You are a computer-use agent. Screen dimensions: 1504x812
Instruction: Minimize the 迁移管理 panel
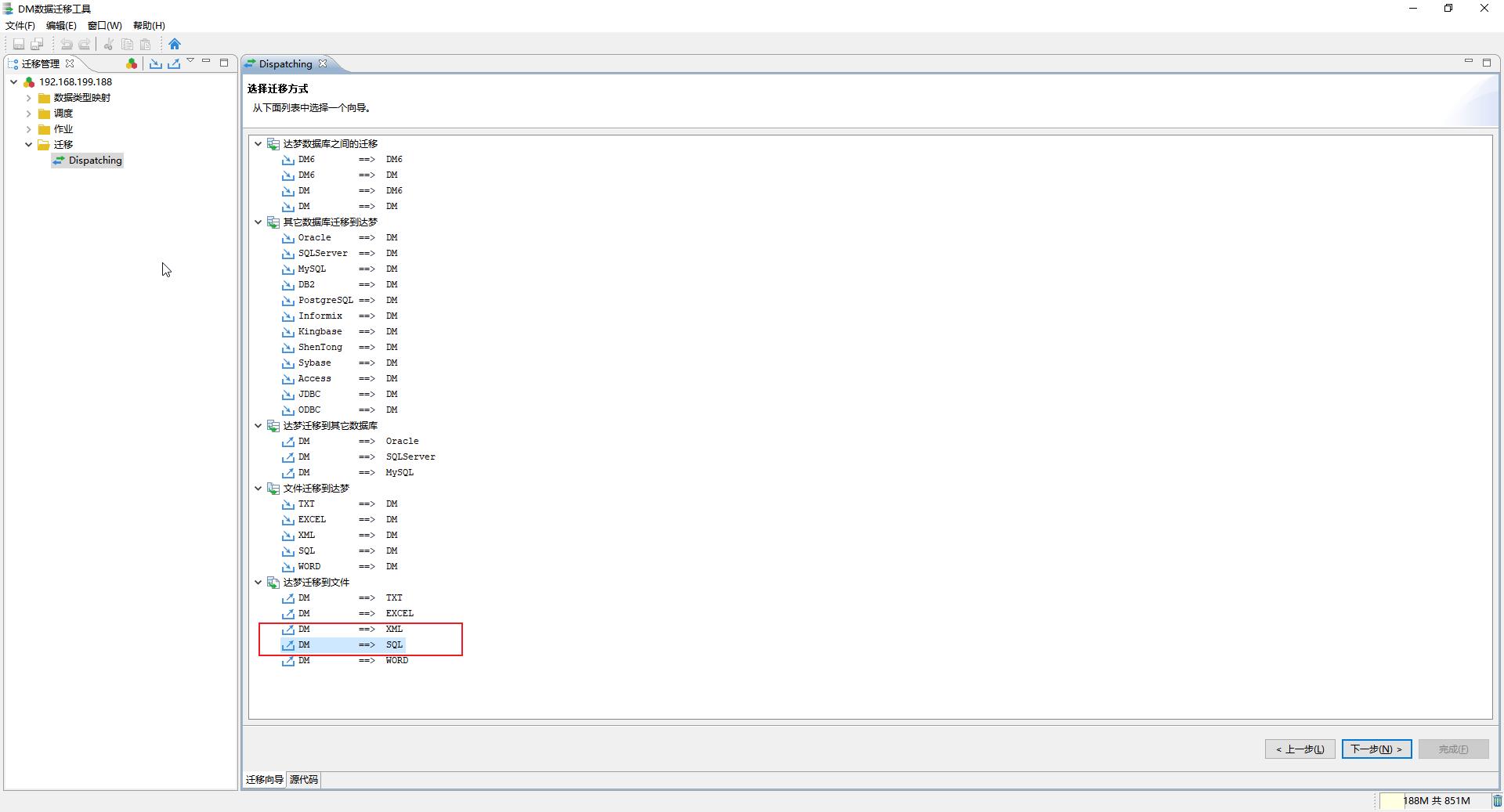pyautogui.click(x=206, y=61)
